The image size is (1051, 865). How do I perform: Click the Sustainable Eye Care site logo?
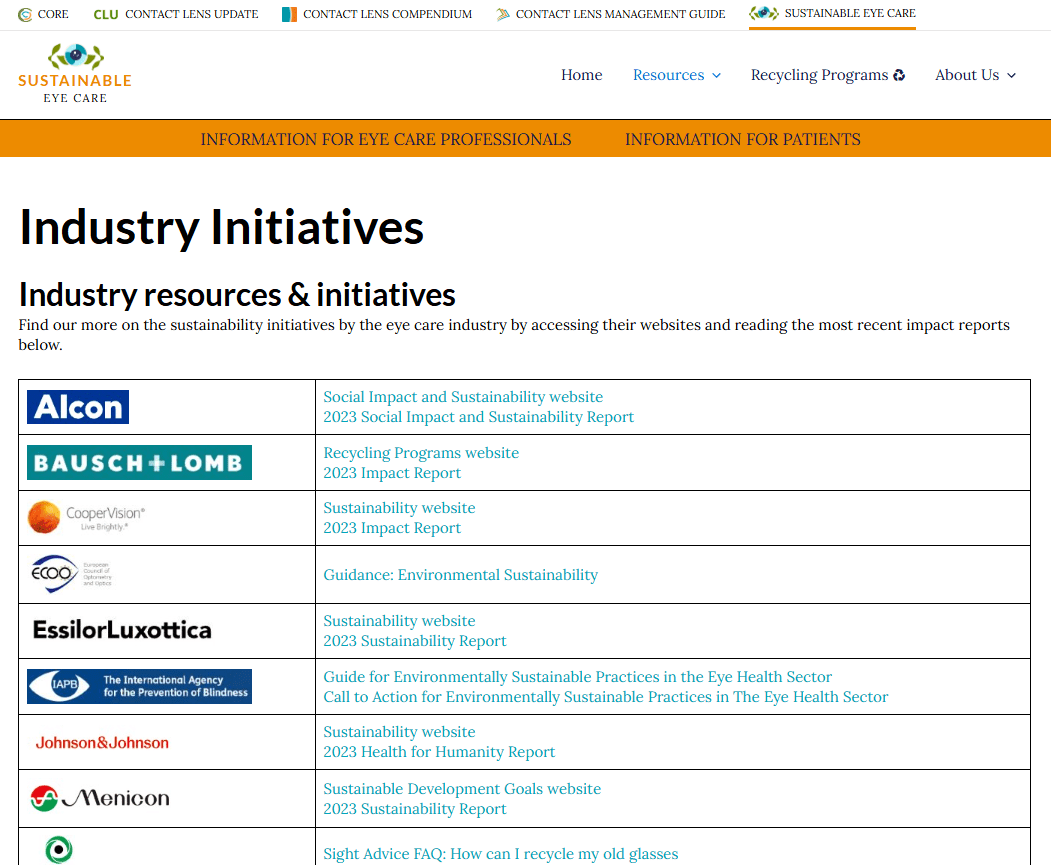[75, 74]
